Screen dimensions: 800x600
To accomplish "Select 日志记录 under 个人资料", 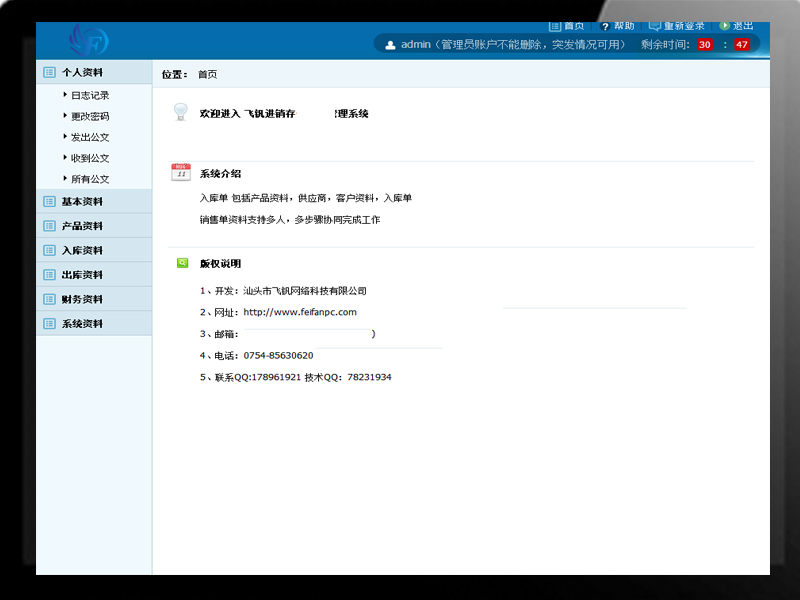I will [x=90, y=95].
